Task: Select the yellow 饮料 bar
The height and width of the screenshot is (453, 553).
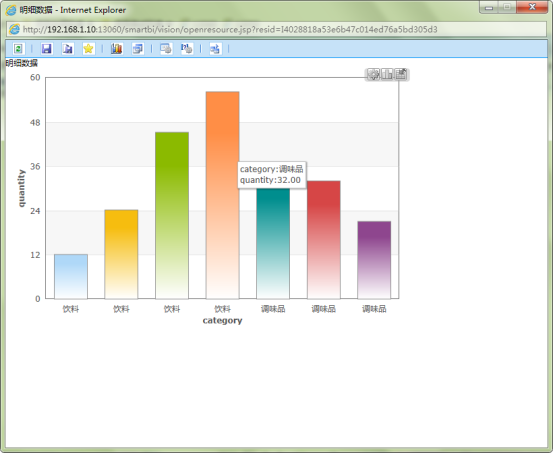Action: [121, 254]
